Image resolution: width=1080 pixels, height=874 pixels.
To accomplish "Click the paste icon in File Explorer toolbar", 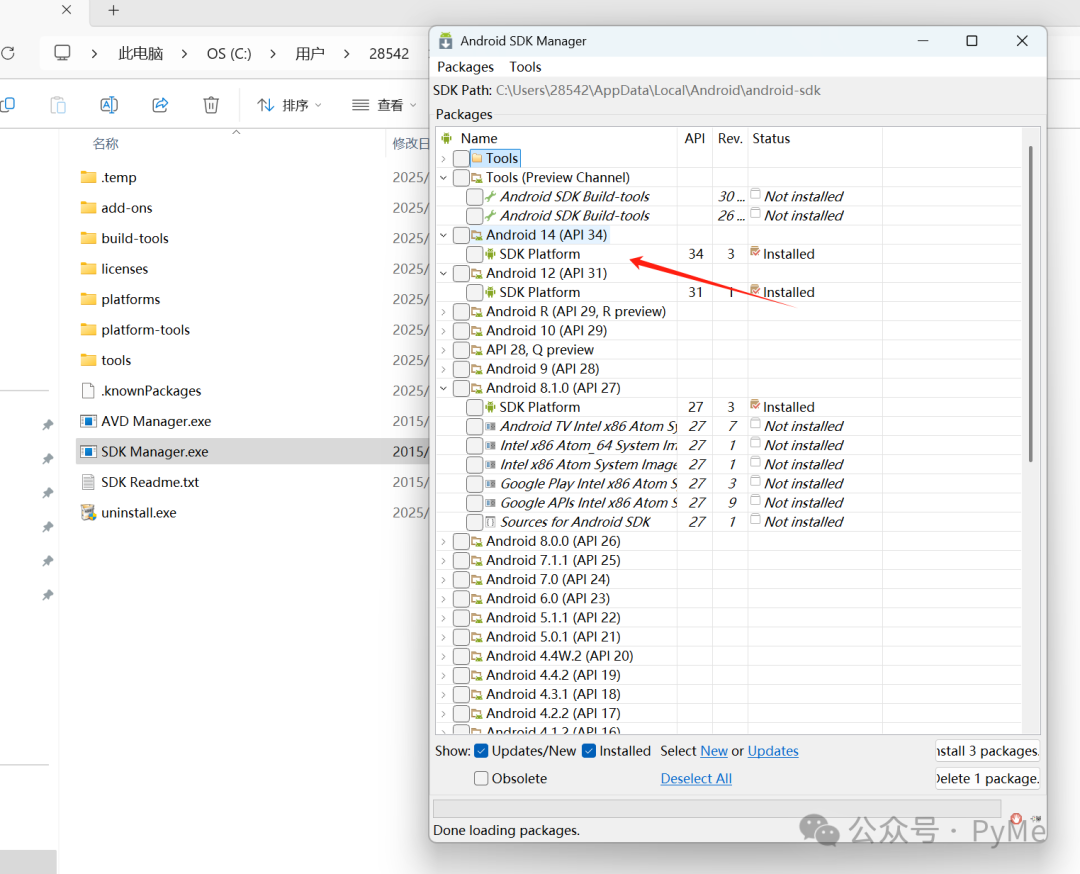I will tap(59, 105).
